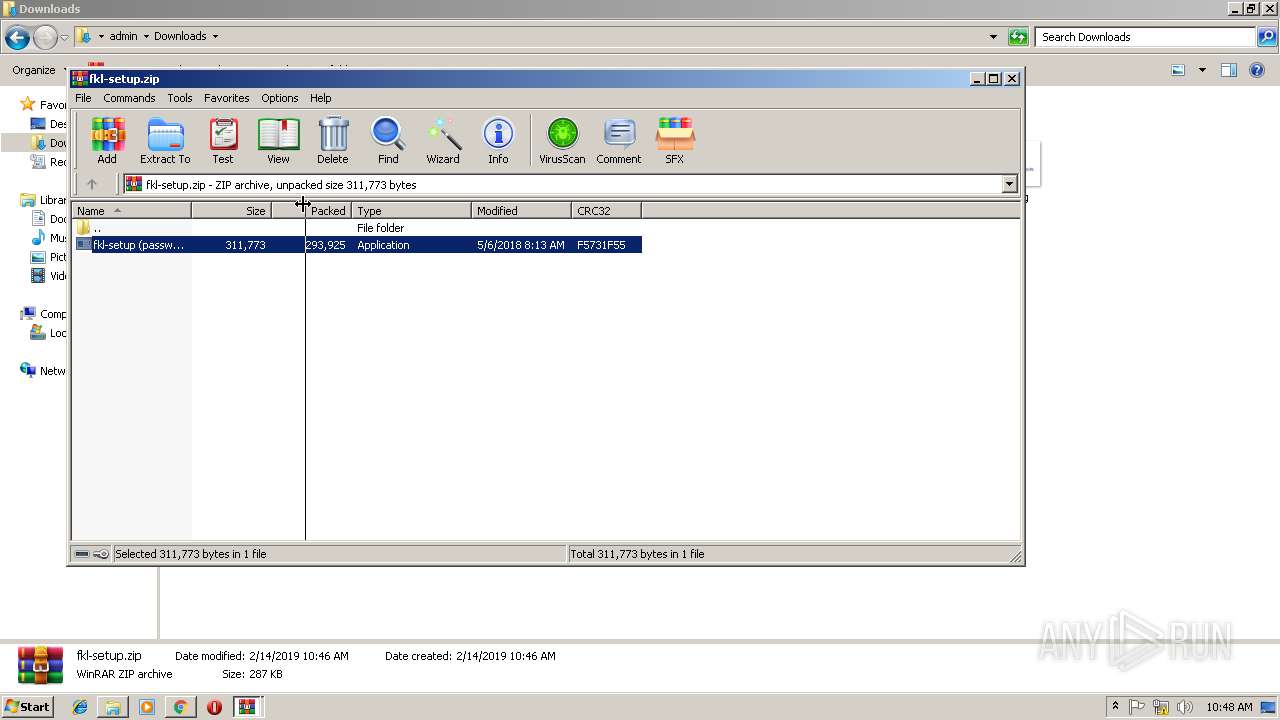Image resolution: width=1280 pixels, height=720 pixels.
Task: Click the modified date 5/6/2018 8:13 AM
Action: click(x=520, y=245)
